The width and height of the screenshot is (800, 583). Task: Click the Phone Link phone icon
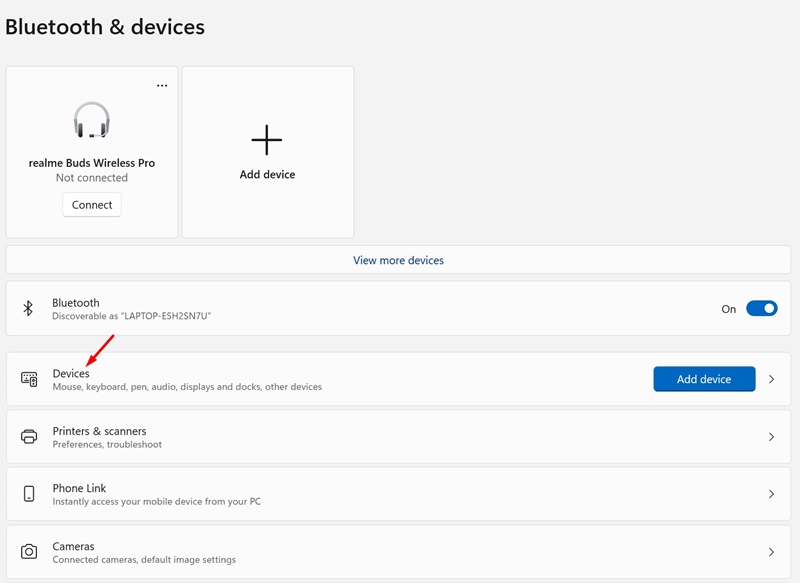[x=29, y=494]
